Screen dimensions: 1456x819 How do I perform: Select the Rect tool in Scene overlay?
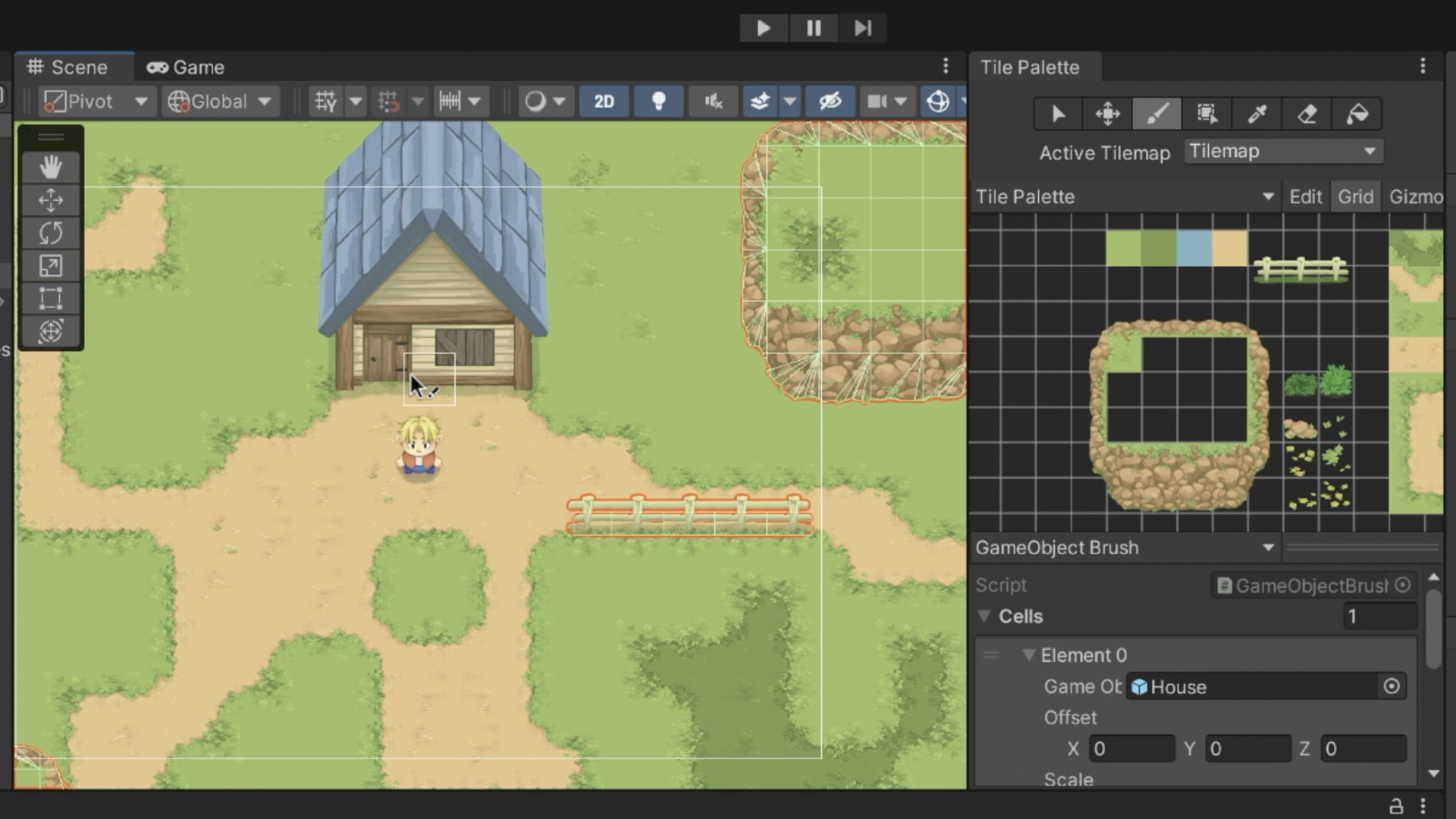(51, 298)
